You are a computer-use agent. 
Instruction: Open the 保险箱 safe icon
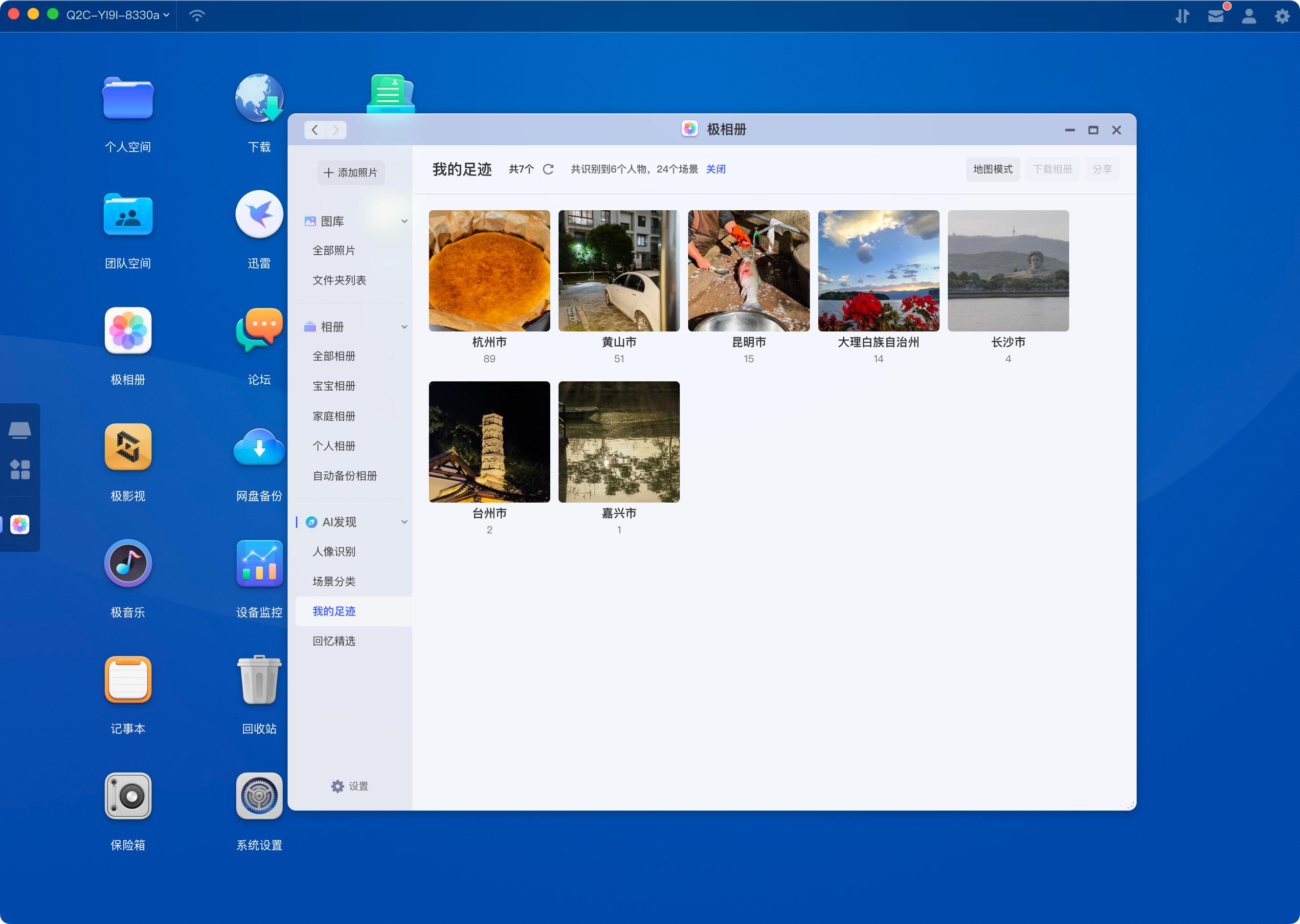128,795
